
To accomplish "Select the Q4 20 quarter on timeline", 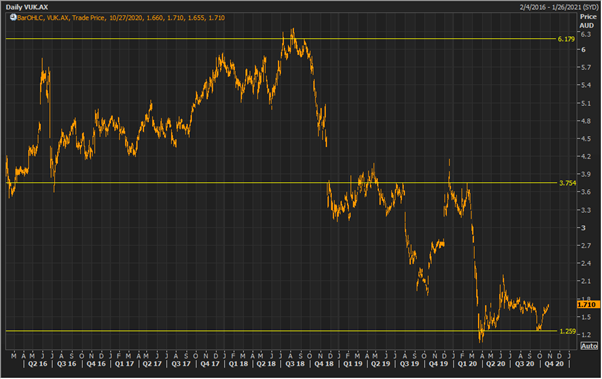I will point(554,364).
